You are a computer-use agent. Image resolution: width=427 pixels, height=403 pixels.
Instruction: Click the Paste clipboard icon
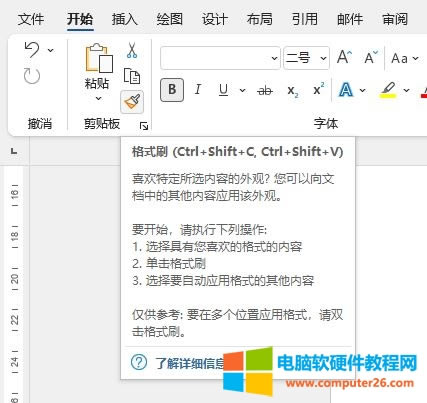tap(99, 58)
